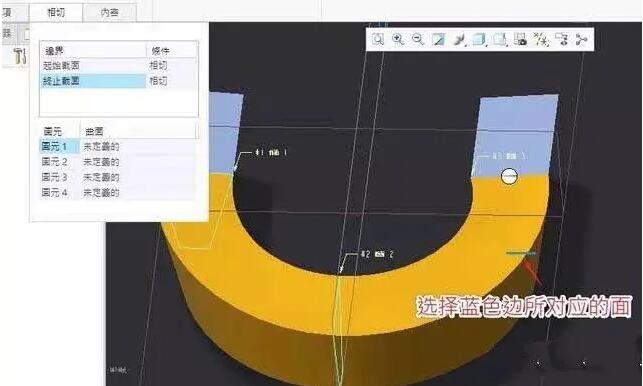Open the display style cube icon
The width and height of the screenshot is (643, 386).
tap(479, 39)
